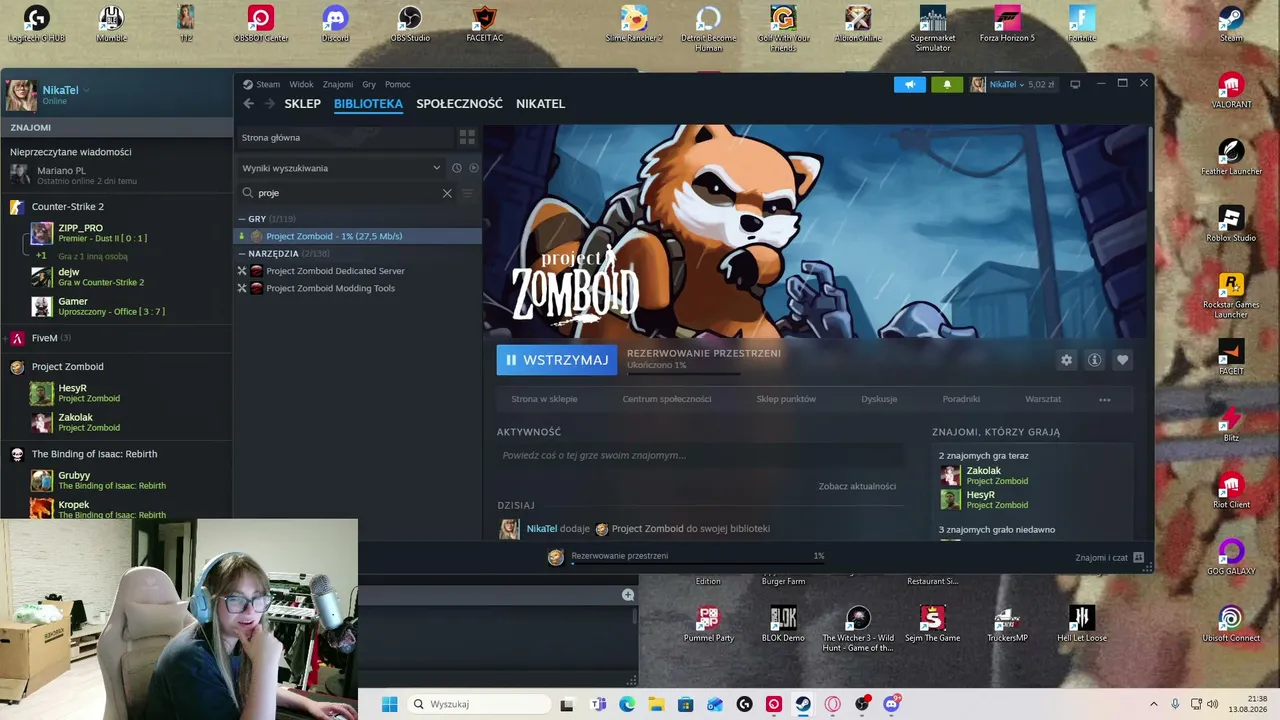Viewport: 1280px width, 720px height.
Task: Collapse the NARZĘDZIA category in library
Action: [x=242, y=254]
